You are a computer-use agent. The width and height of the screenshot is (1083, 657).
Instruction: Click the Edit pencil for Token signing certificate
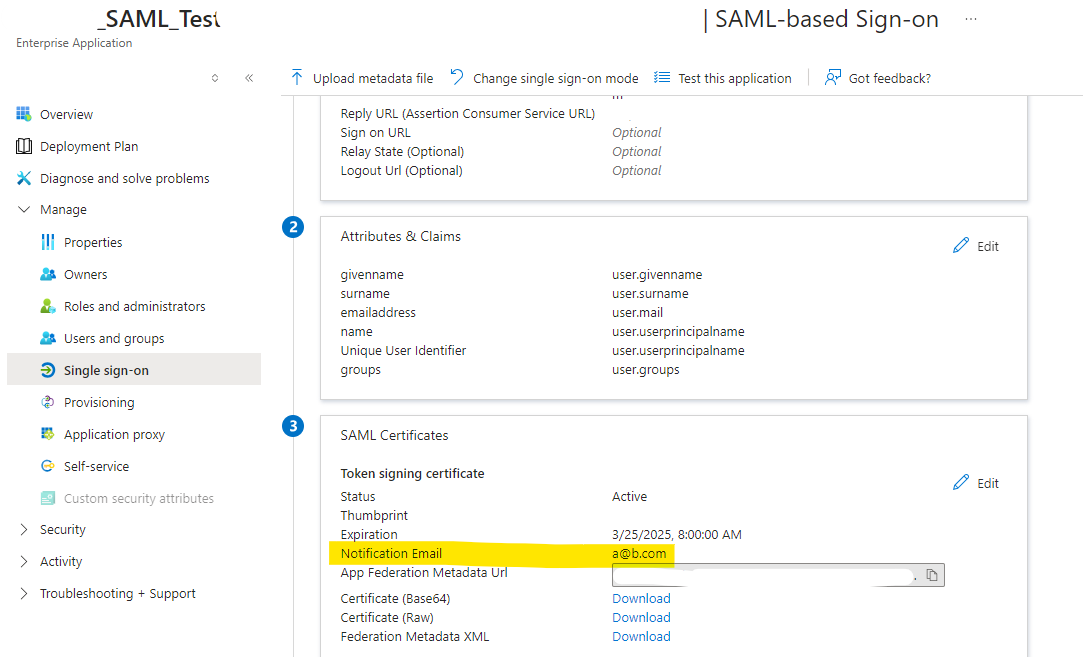pos(961,482)
